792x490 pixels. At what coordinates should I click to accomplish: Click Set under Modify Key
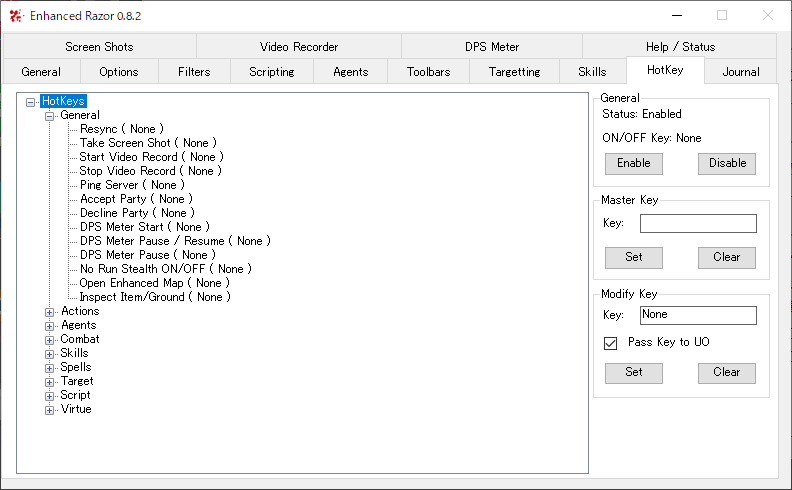pyautogui.click(x=633, y=373)
